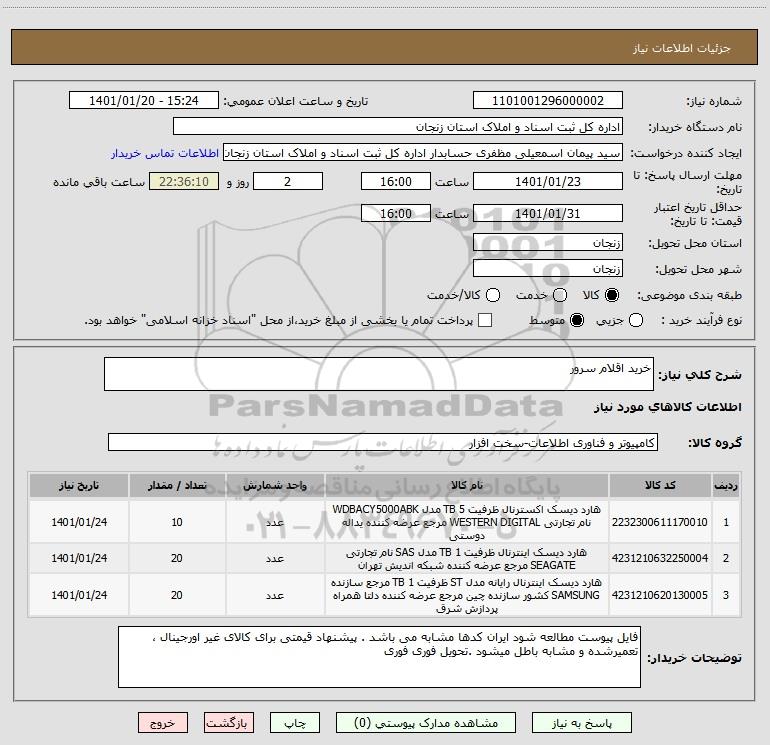This screenshot has height=745, width=770.
Task: Click the نام کالا column header
Action: coord(467,486)
